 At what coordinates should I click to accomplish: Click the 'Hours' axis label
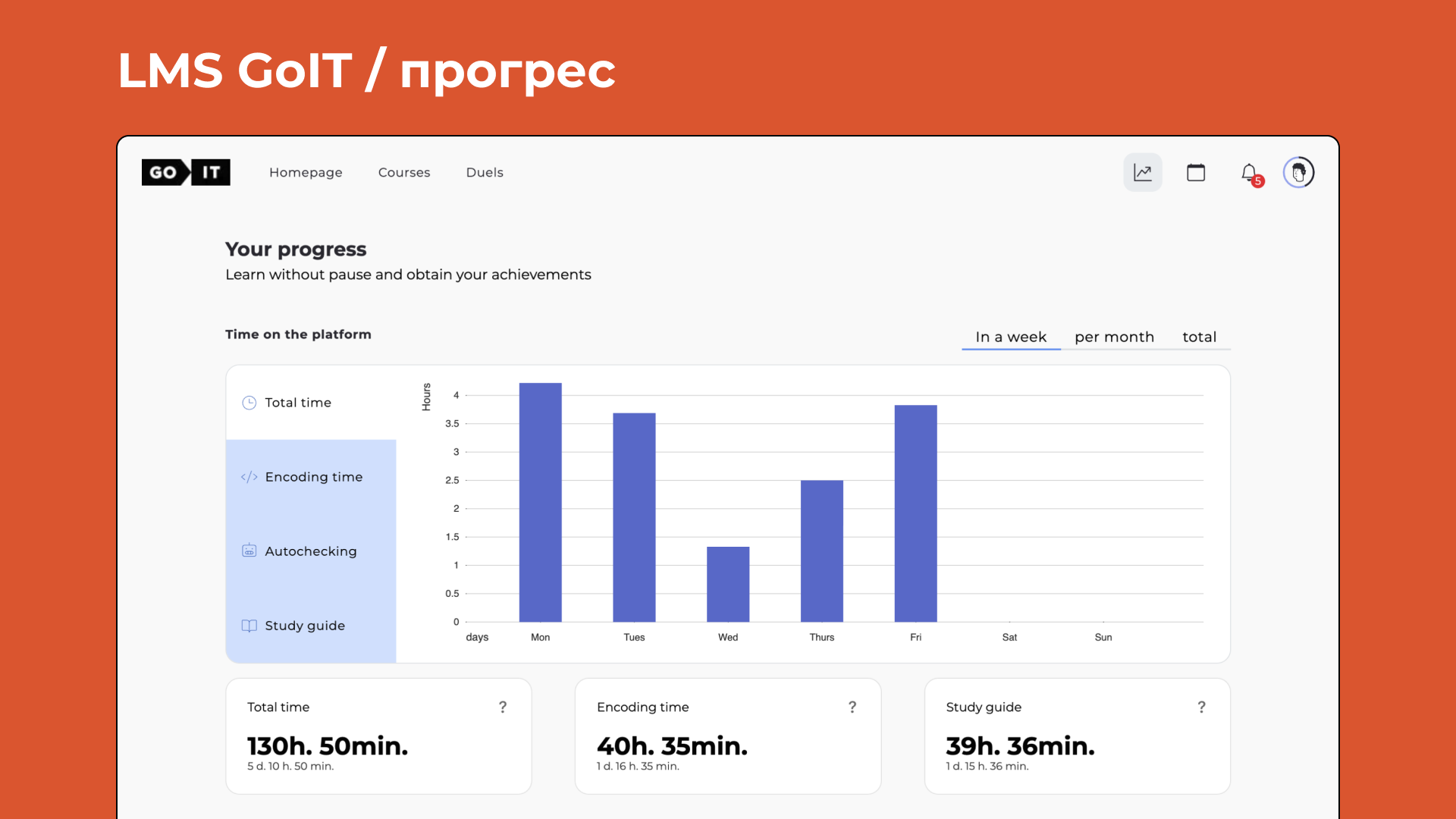[x=426, y=397]
